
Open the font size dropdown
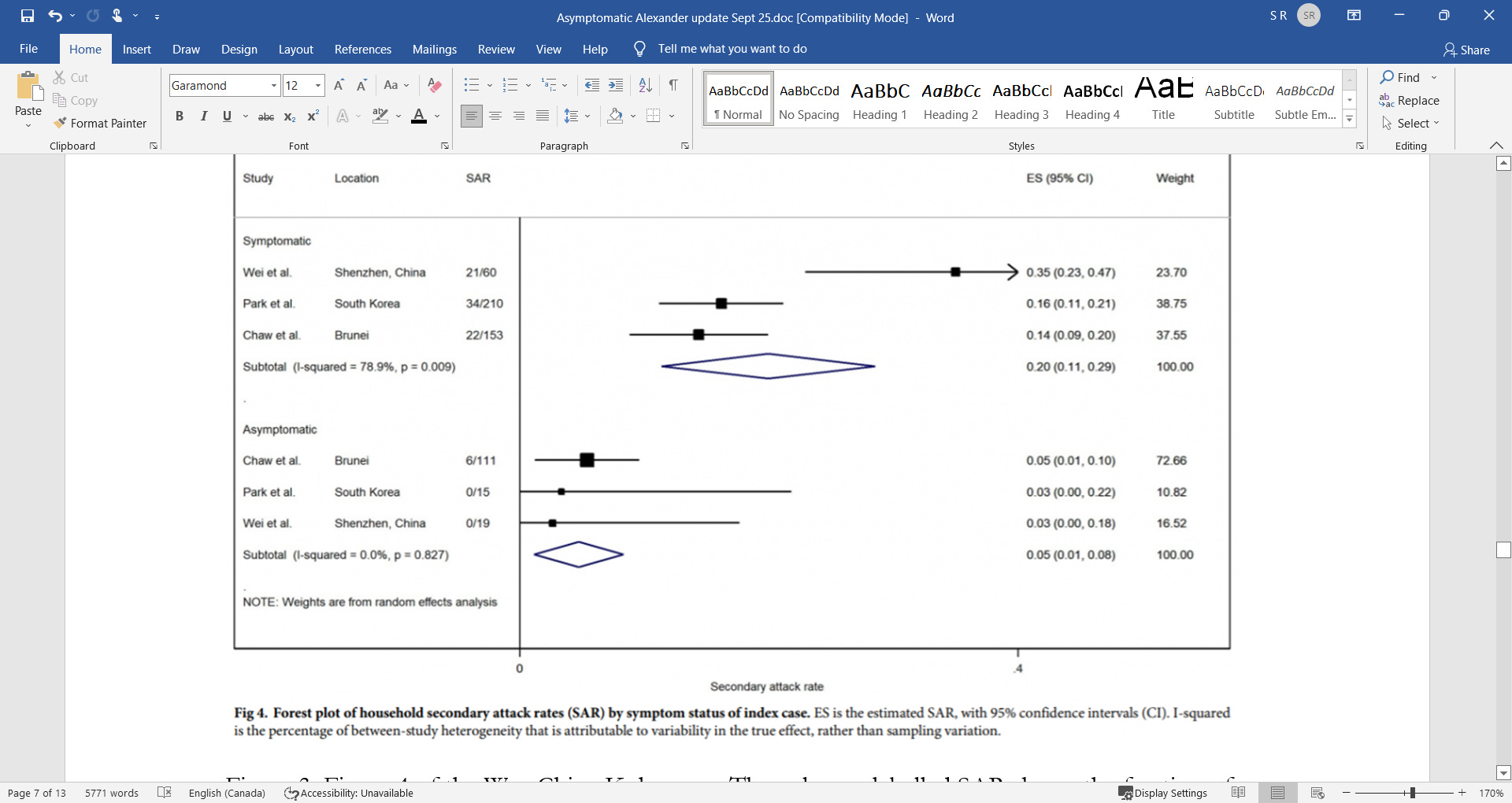(318, 85)
